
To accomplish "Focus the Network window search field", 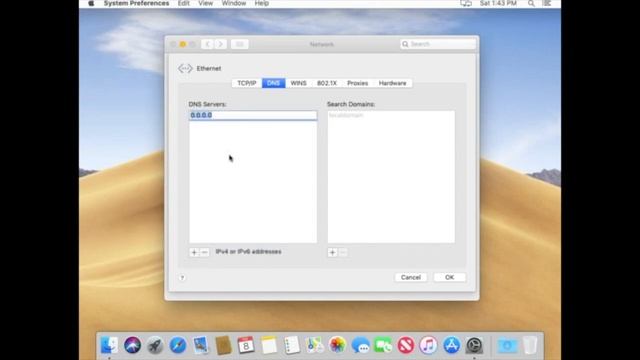I will click(x=438, y=44).
